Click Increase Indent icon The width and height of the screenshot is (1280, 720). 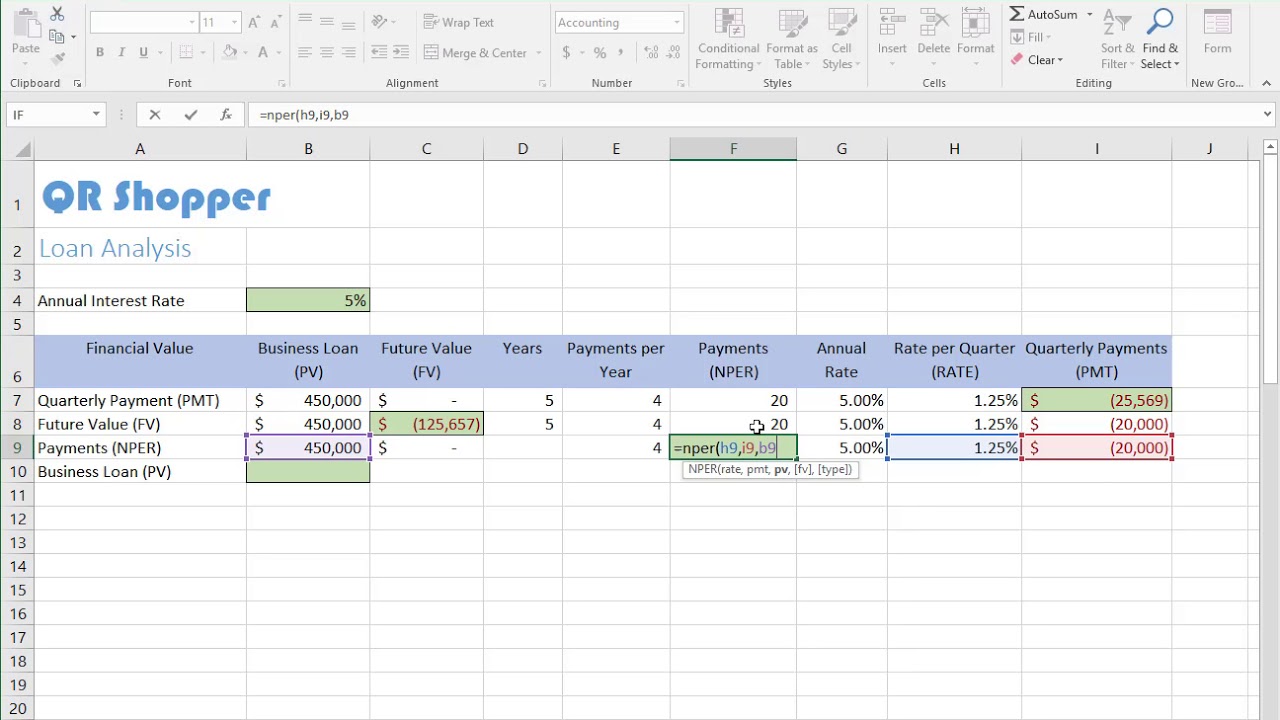399,53
